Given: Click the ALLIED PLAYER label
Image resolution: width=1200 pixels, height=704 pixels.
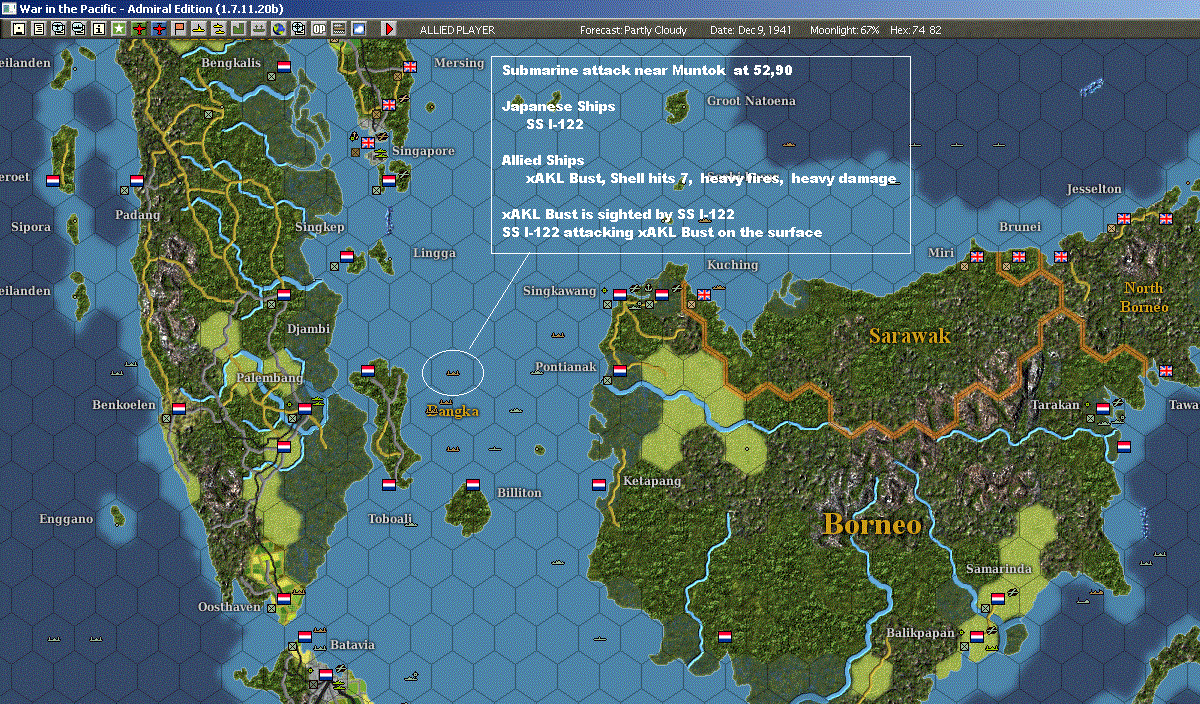Looking at the screenshot, I should point(457,30).
